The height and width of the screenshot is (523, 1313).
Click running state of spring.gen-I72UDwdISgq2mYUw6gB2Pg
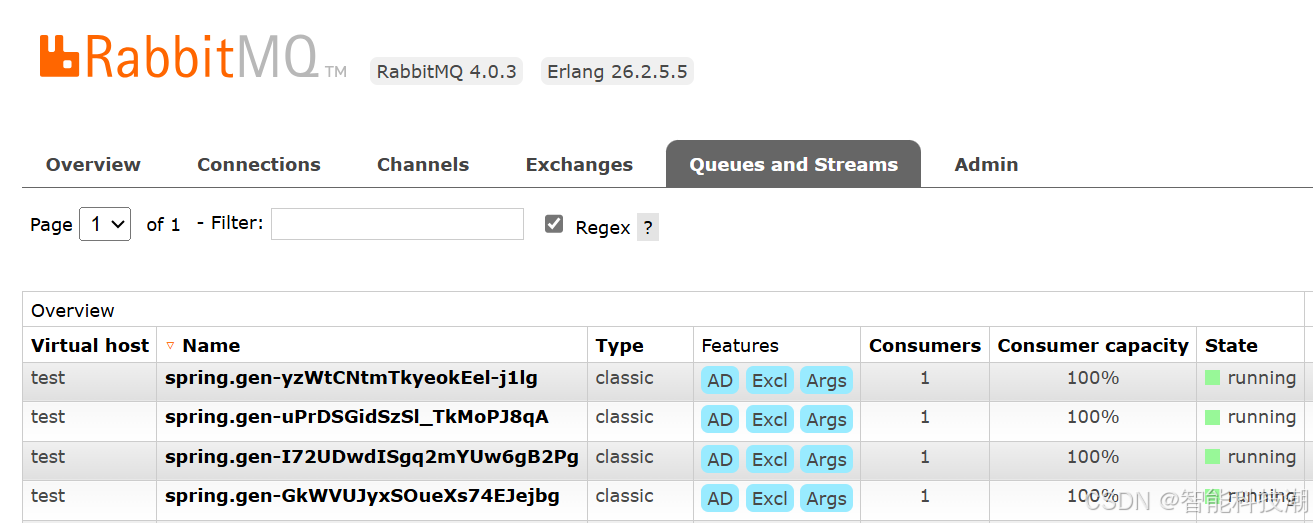click(1250, 457)
